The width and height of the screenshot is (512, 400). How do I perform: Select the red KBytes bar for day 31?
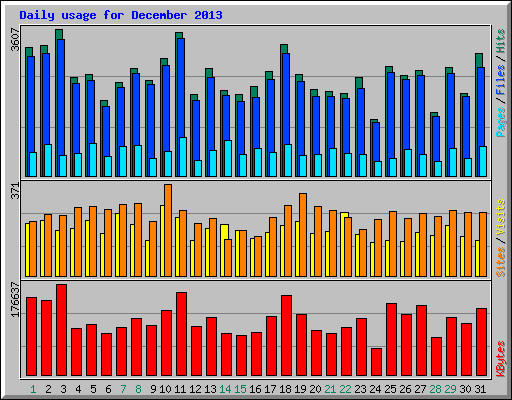pos(481,342)
